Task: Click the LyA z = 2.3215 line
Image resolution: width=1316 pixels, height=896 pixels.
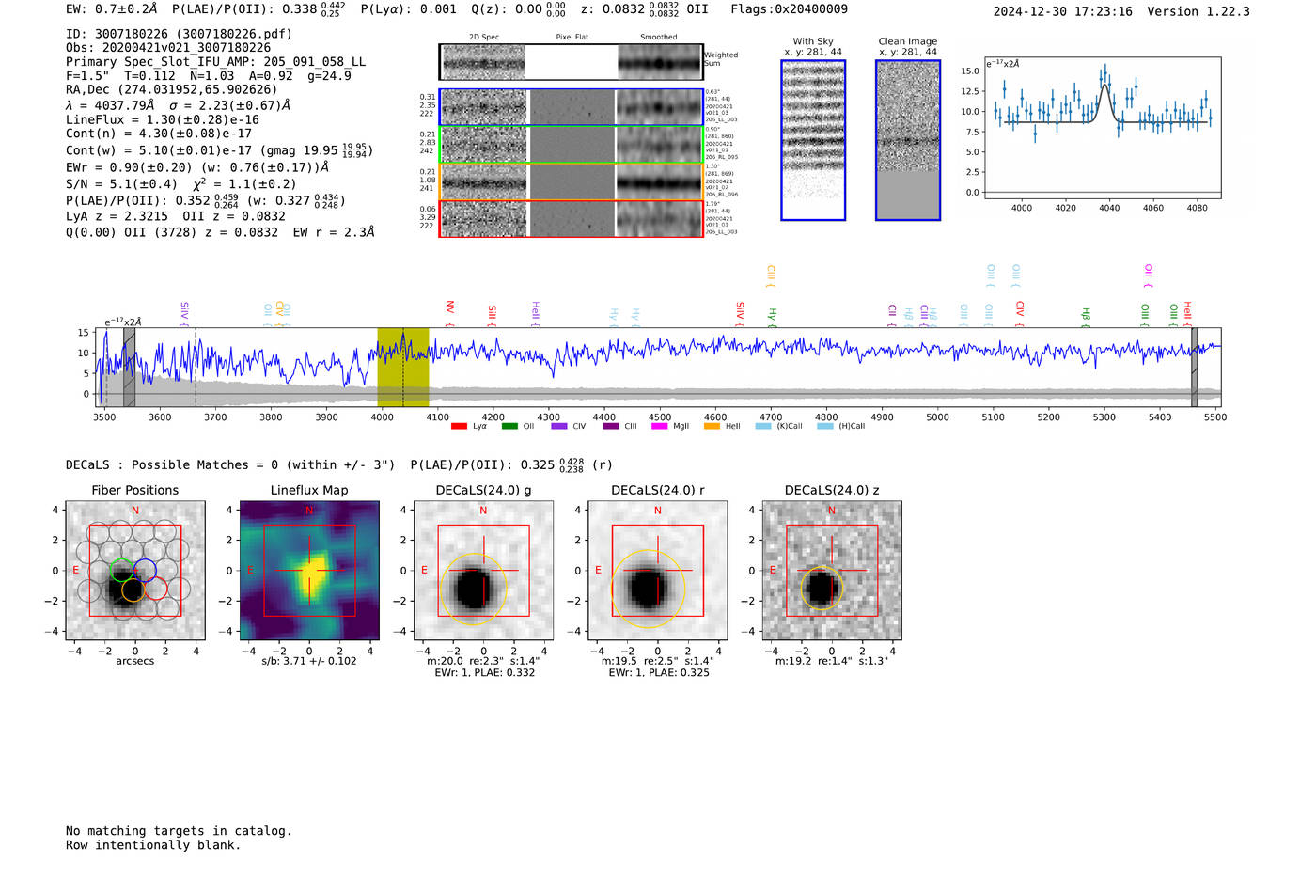Action: click(x=176, y=216)
